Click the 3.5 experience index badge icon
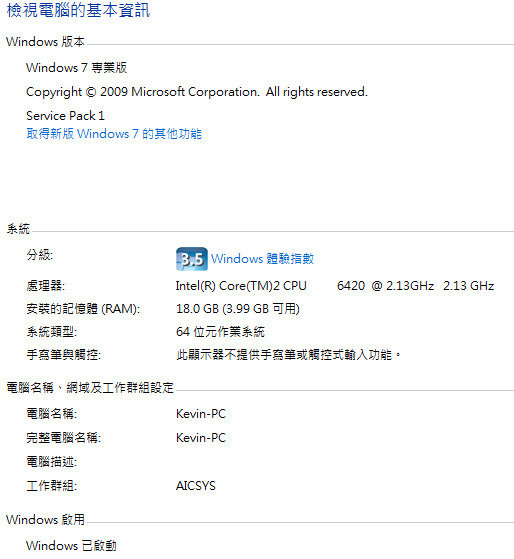514x559 pixels. (x=192, y=259)
